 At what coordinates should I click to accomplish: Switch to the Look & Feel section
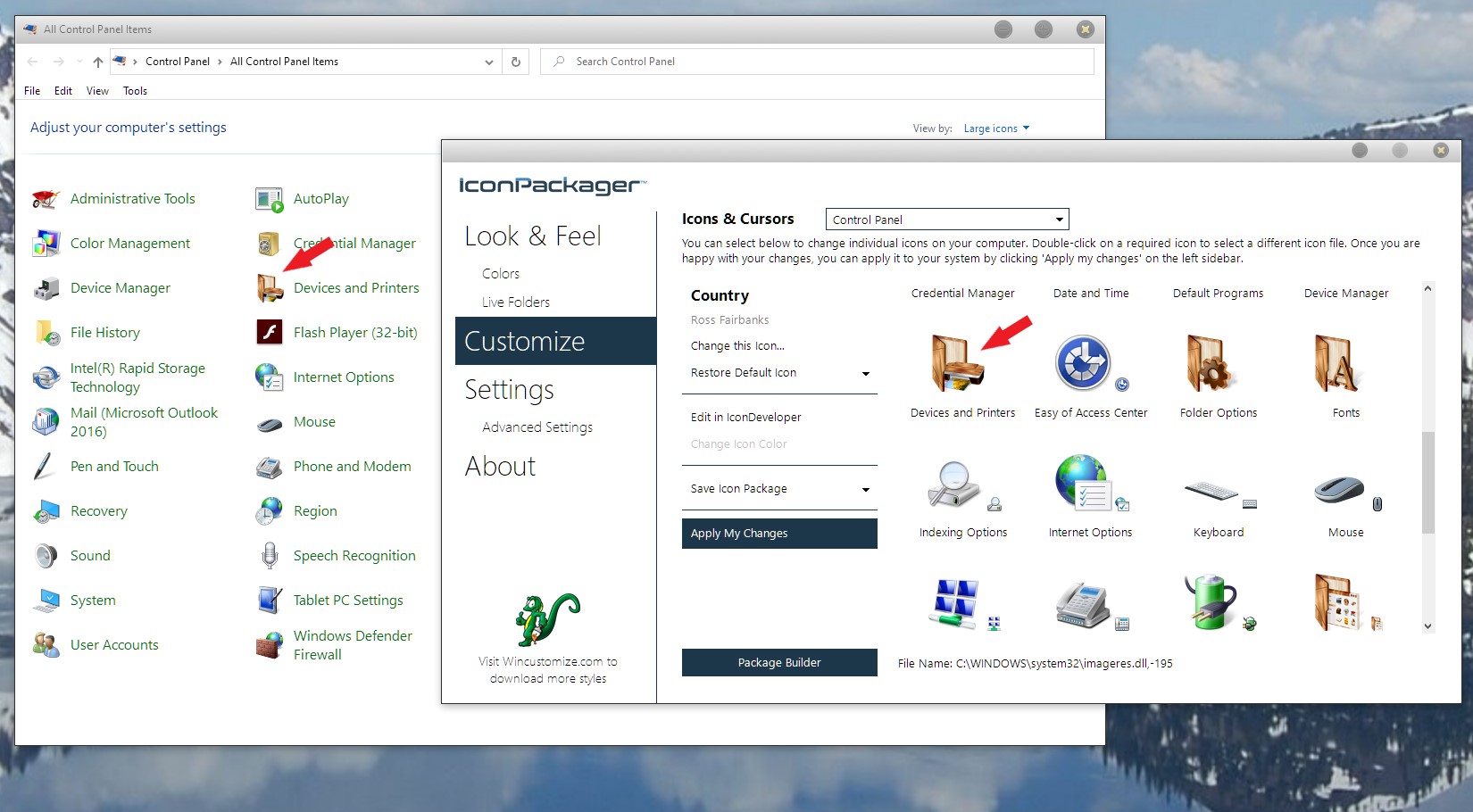click(x=533, y=236)
